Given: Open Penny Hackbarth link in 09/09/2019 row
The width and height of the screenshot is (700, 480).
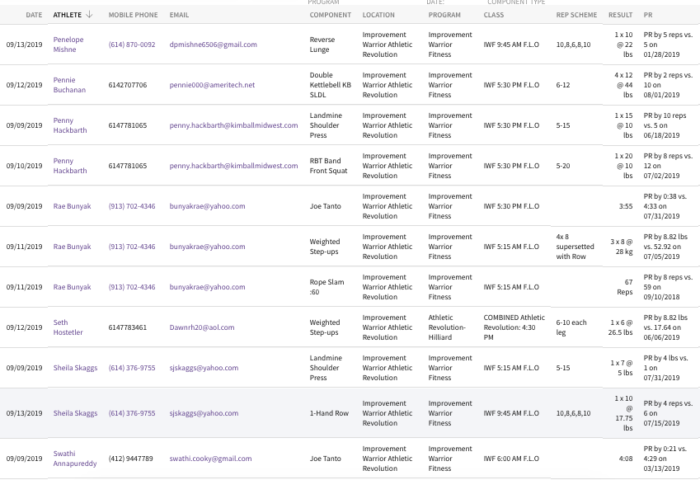Looking at the screenshot, I should pyautogui.click(x=70, y=125).
